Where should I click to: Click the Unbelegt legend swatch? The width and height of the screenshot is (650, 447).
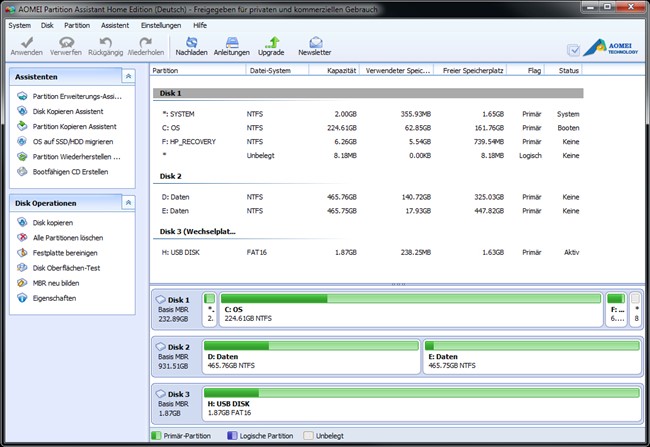click(308, 435)
